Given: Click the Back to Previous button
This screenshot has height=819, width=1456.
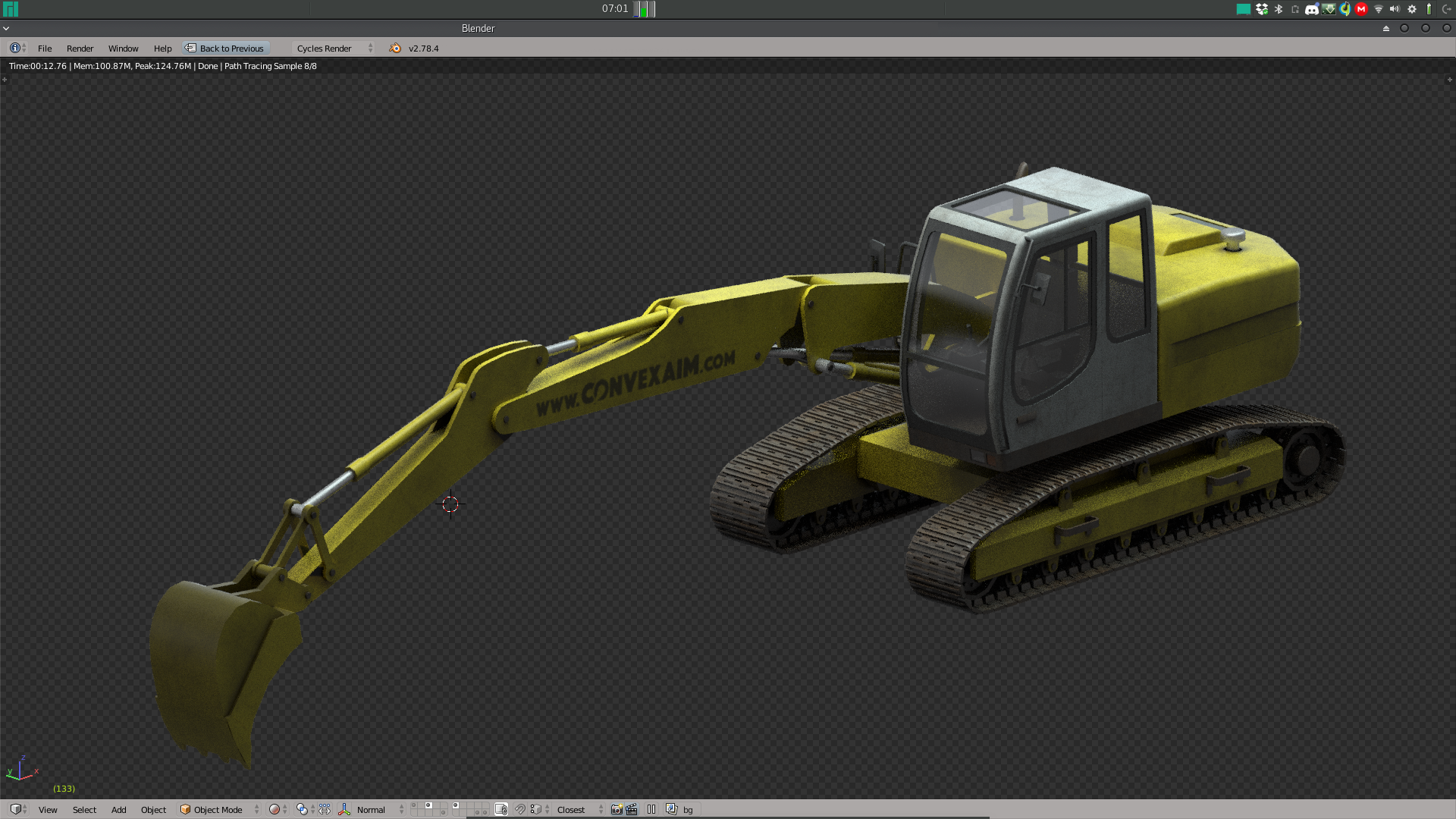Looking at the screenshot, I should (x=225, y=48).
